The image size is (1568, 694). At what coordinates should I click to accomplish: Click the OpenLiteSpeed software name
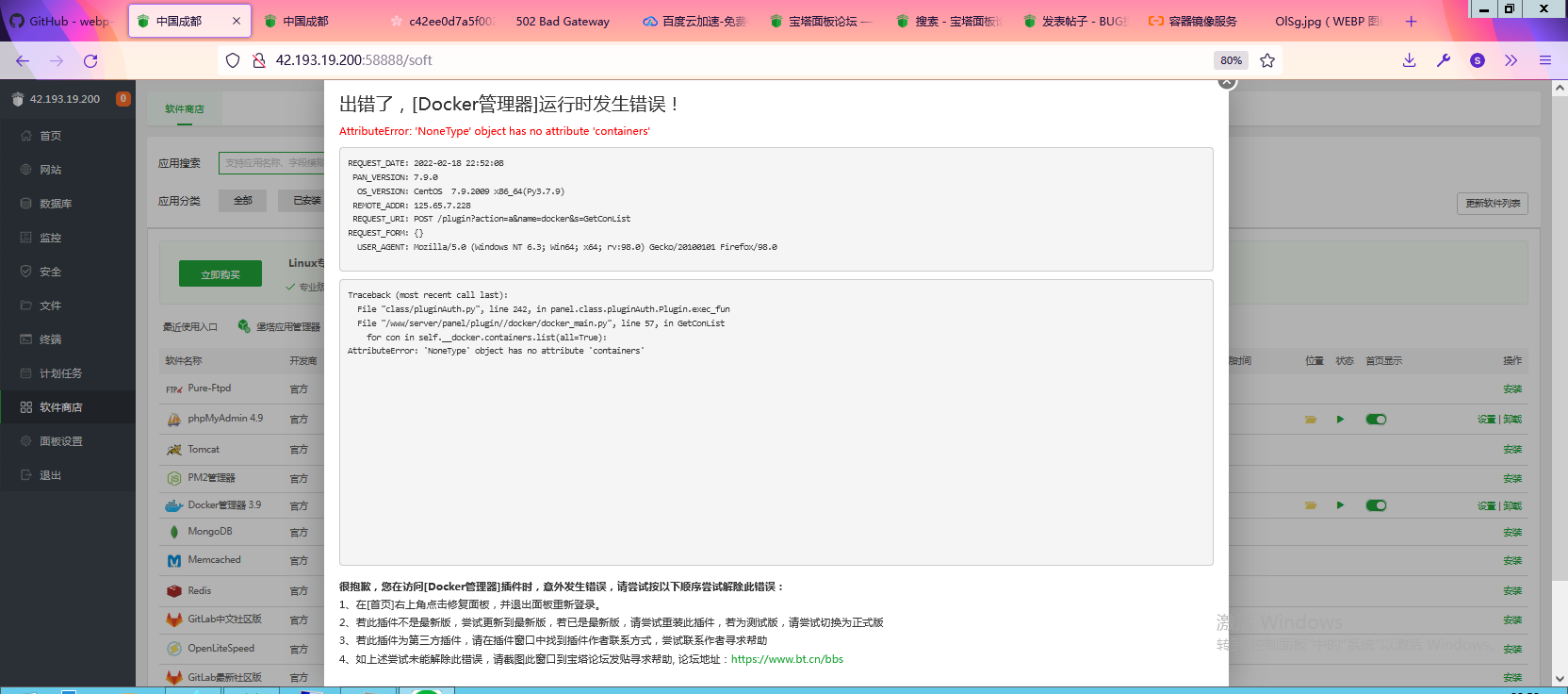[x=220, y=649]
